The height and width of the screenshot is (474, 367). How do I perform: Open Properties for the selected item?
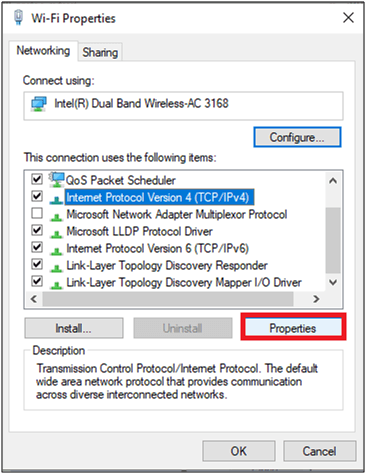click(293, 328)
